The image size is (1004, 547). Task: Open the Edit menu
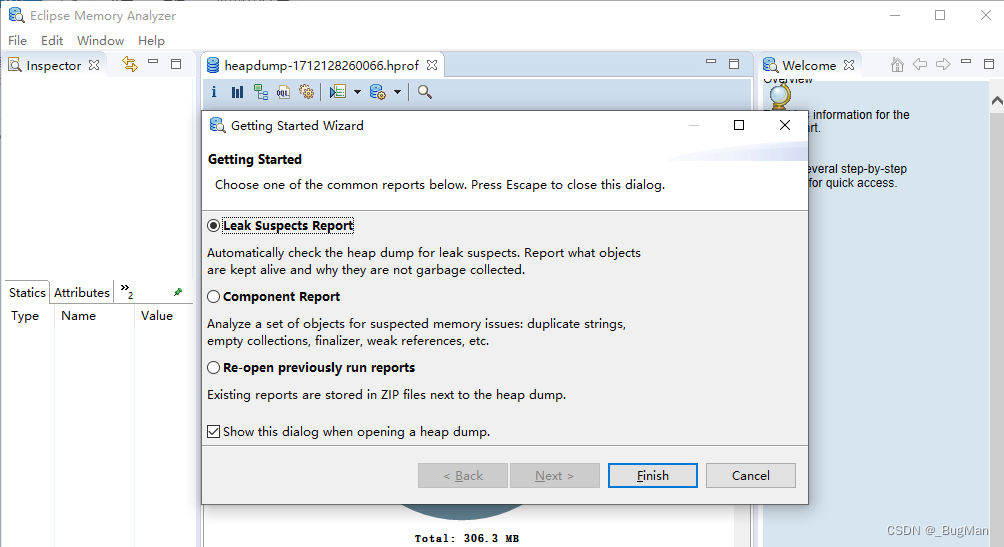(52, 40)
